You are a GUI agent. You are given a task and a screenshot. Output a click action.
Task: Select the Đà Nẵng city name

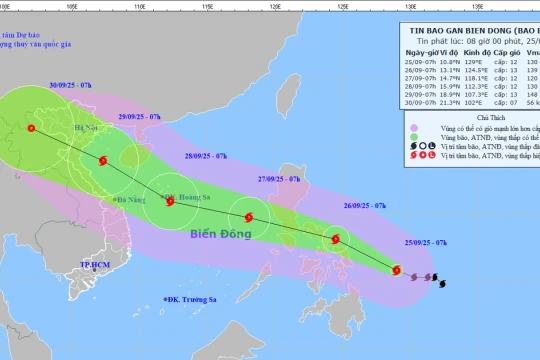131,200
